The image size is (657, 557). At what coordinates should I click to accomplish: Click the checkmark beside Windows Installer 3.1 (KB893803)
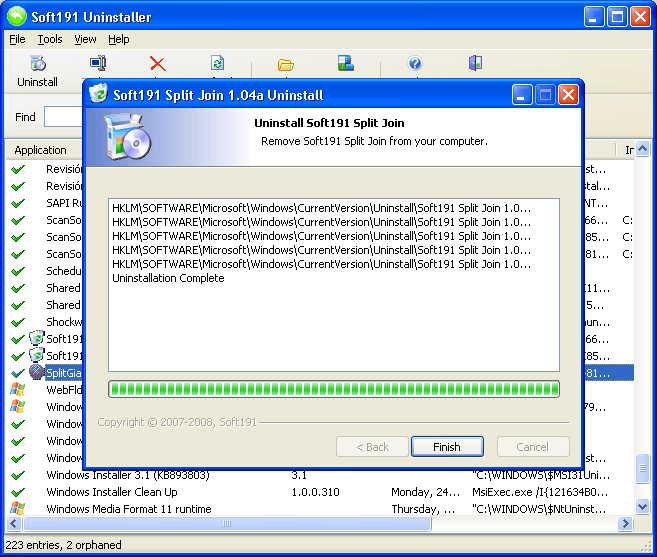(18, 475)
